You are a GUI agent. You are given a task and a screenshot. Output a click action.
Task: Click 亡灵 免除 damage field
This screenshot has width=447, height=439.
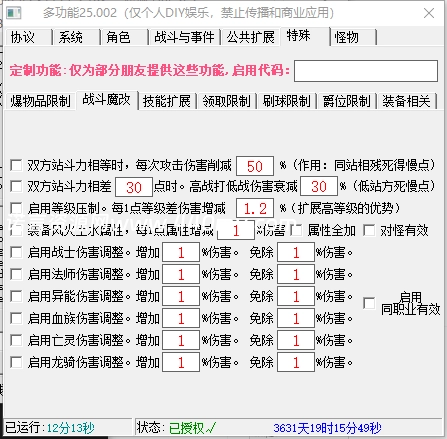[x=296, y=340]
